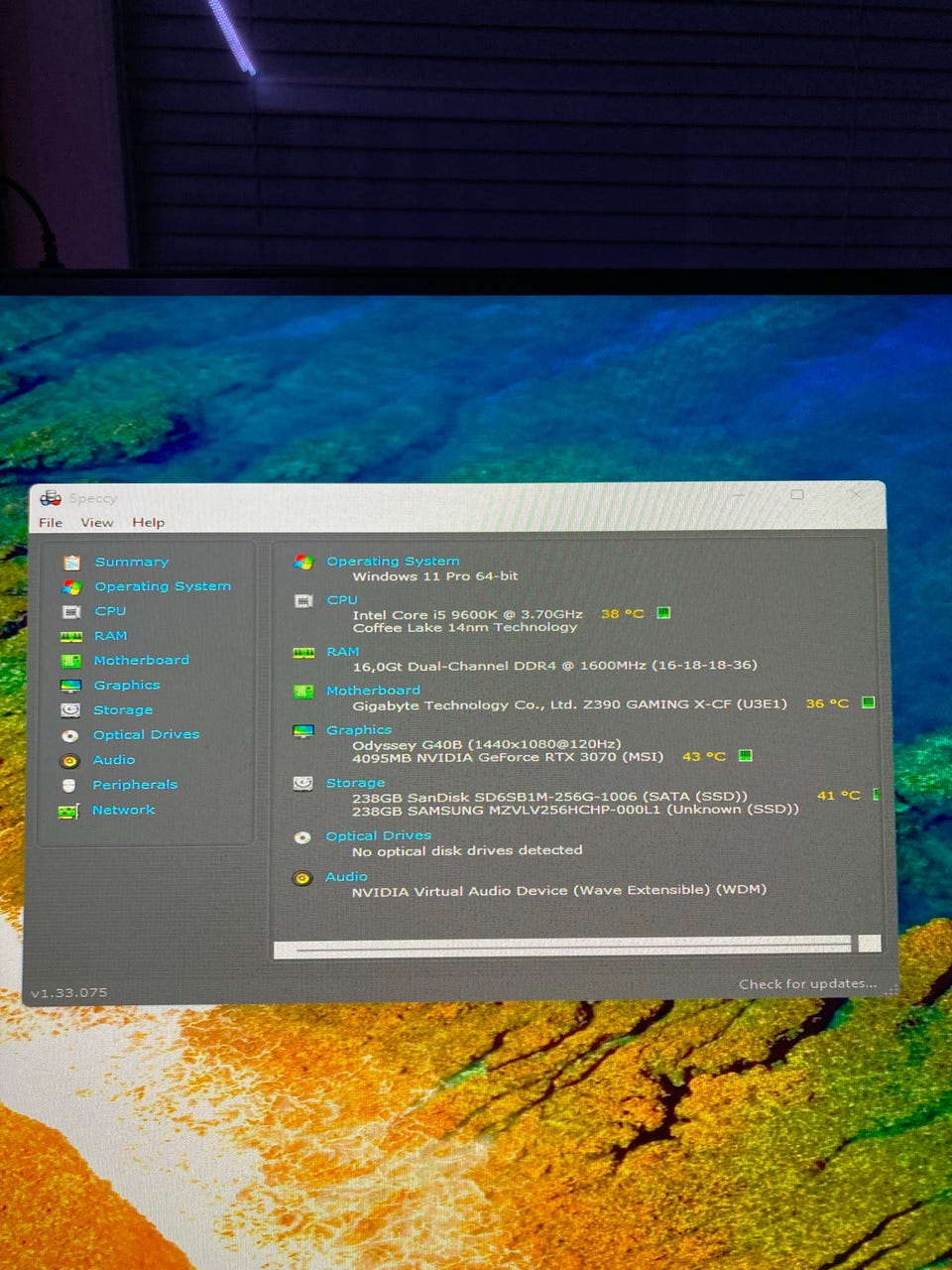Click the Summary icon in sidebar
This screenshot has width=952, height=1270.
click(x=71, y=563)
